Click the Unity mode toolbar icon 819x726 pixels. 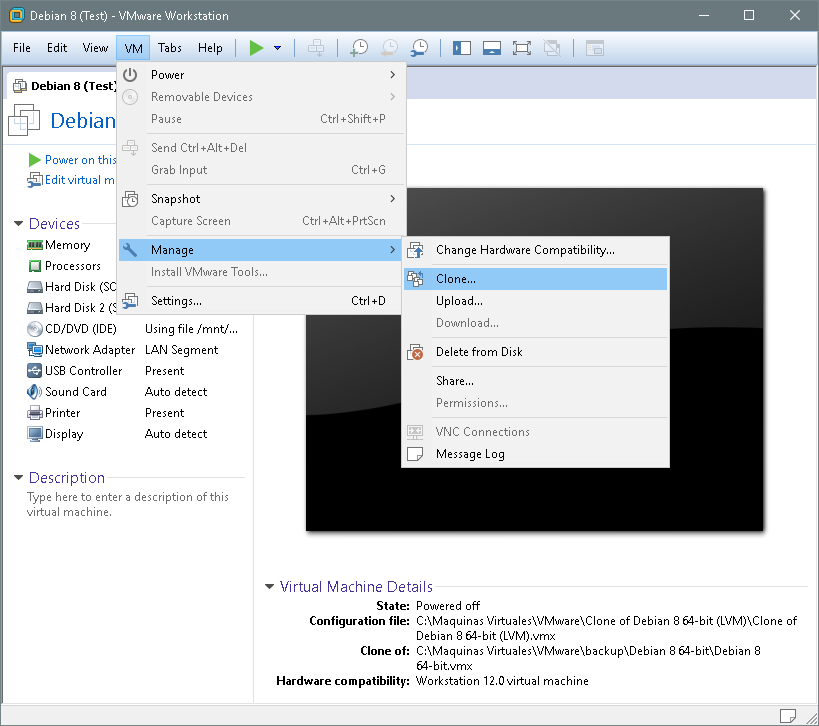[x=552, y=48]
